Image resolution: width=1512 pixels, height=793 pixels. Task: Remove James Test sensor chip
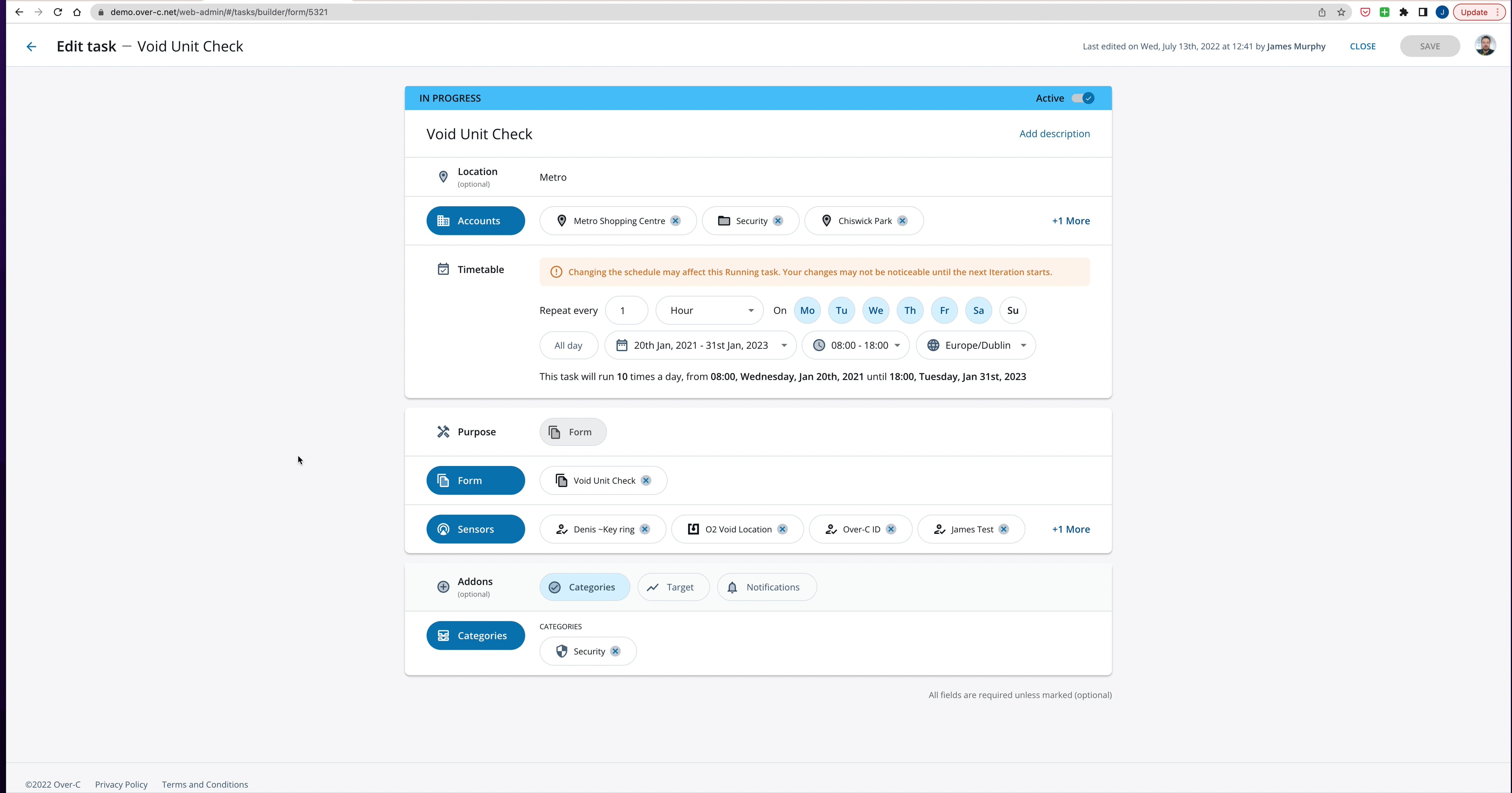click(1004, 529)
